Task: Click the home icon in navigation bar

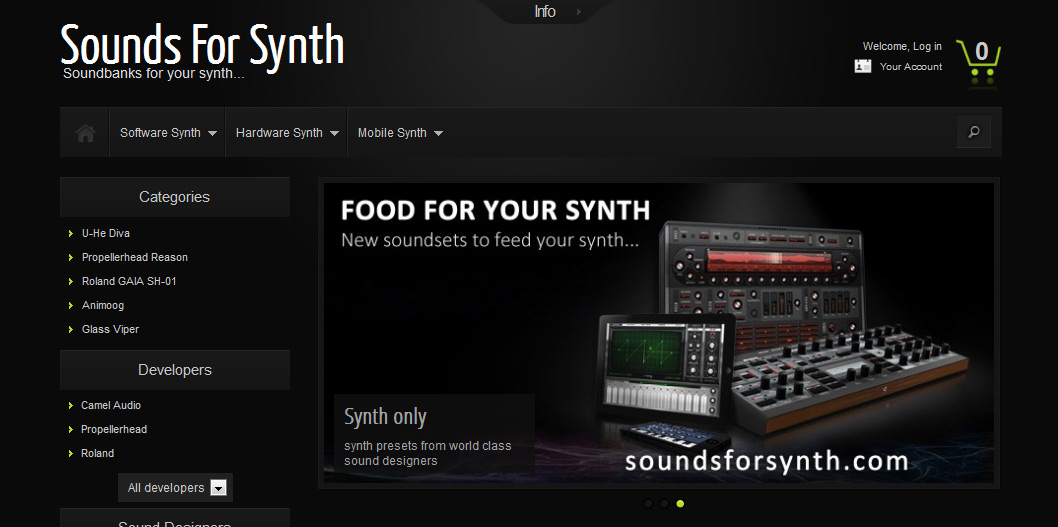Action: click(85, 133)
